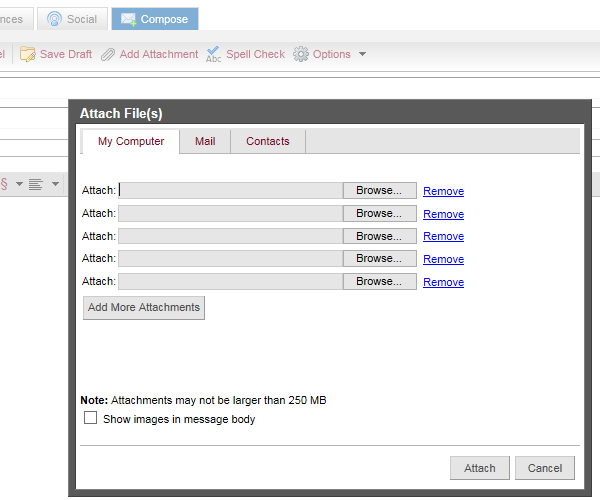Viewport: 600px width, 500px height.
Task: Click the text alignment icon in editor toolbar
Action: (x=36, y=184)
